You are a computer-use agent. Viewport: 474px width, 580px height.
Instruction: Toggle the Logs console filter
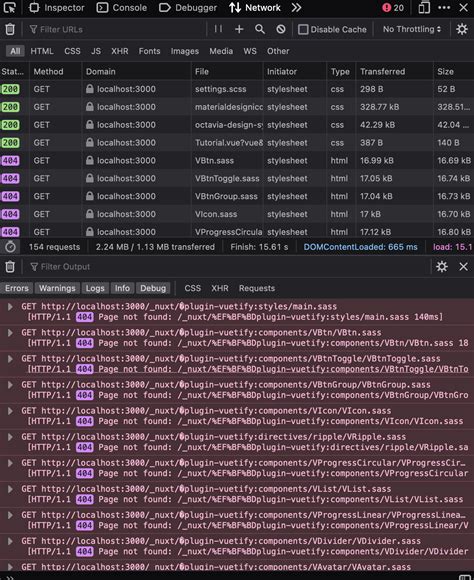(95, 288)
